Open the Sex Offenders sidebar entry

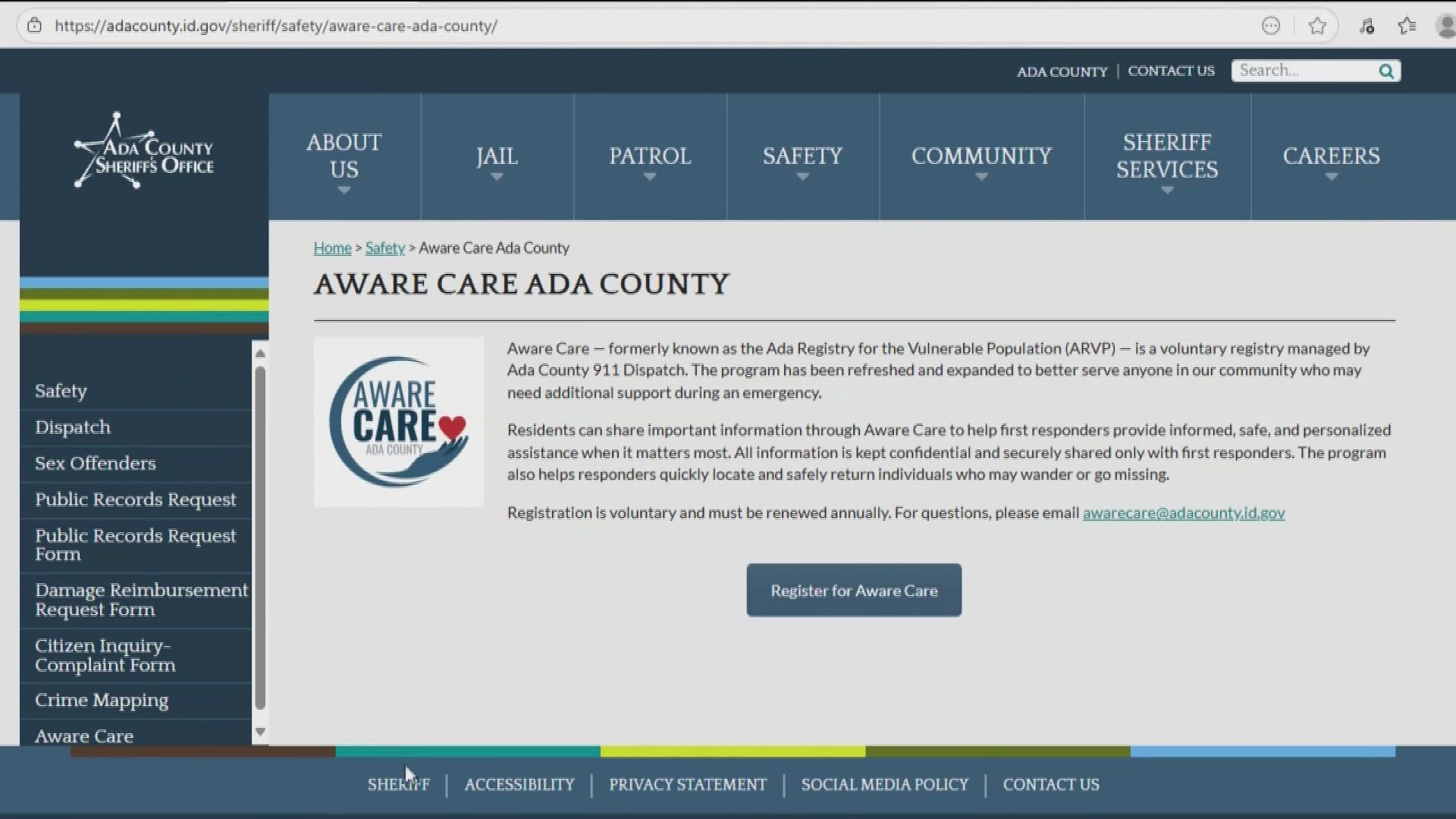95,463
